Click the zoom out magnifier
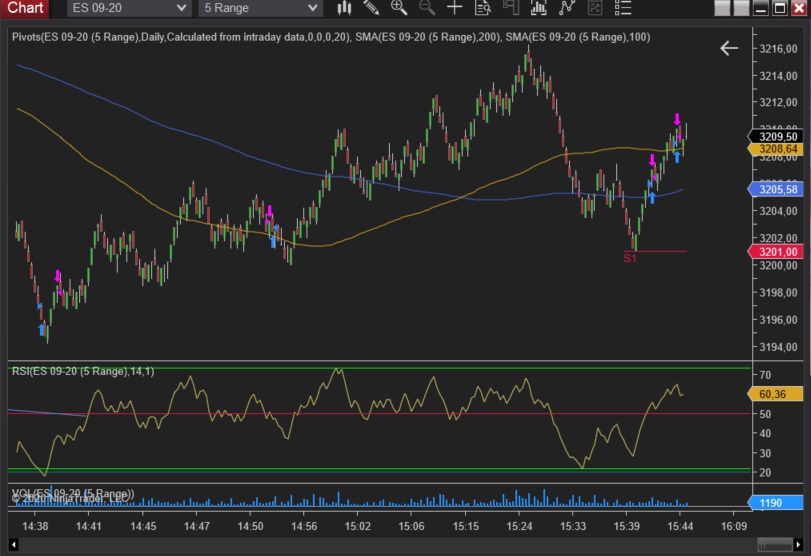 (427, 8)
